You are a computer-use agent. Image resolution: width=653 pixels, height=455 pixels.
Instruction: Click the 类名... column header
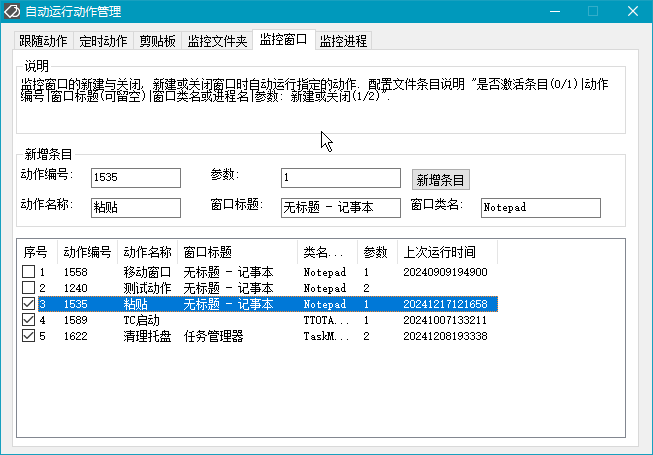(x=327, y=252)
